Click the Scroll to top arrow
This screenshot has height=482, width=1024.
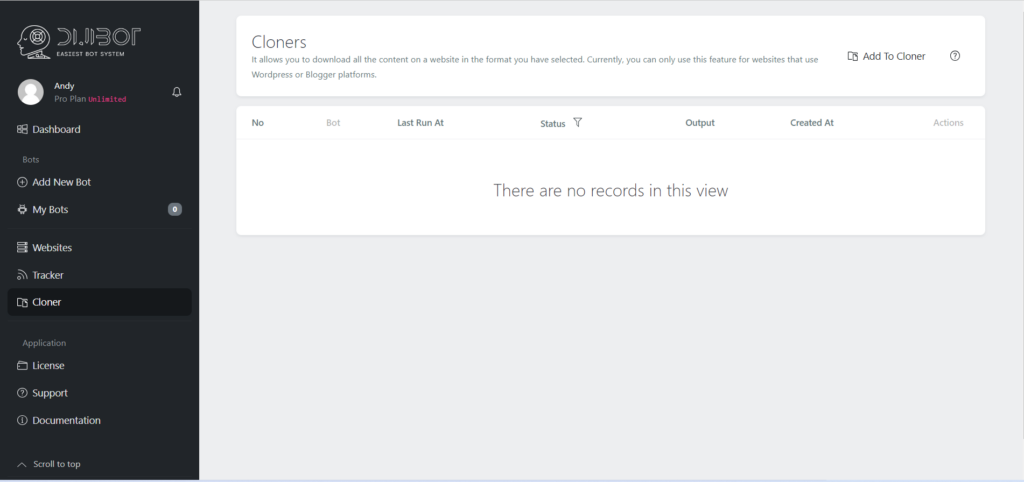(x=22, y=464)
